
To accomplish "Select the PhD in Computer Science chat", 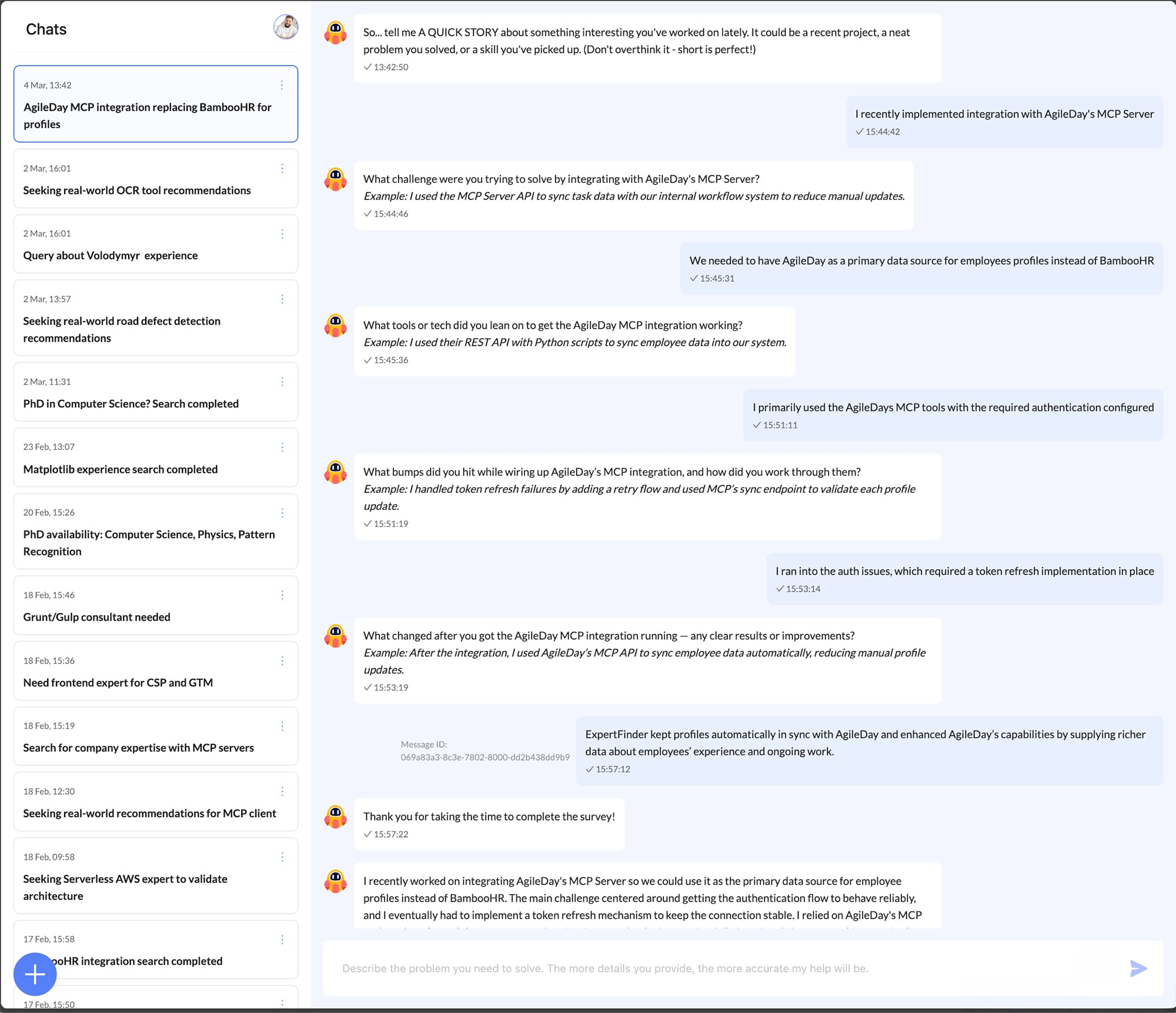I will 131,404.
